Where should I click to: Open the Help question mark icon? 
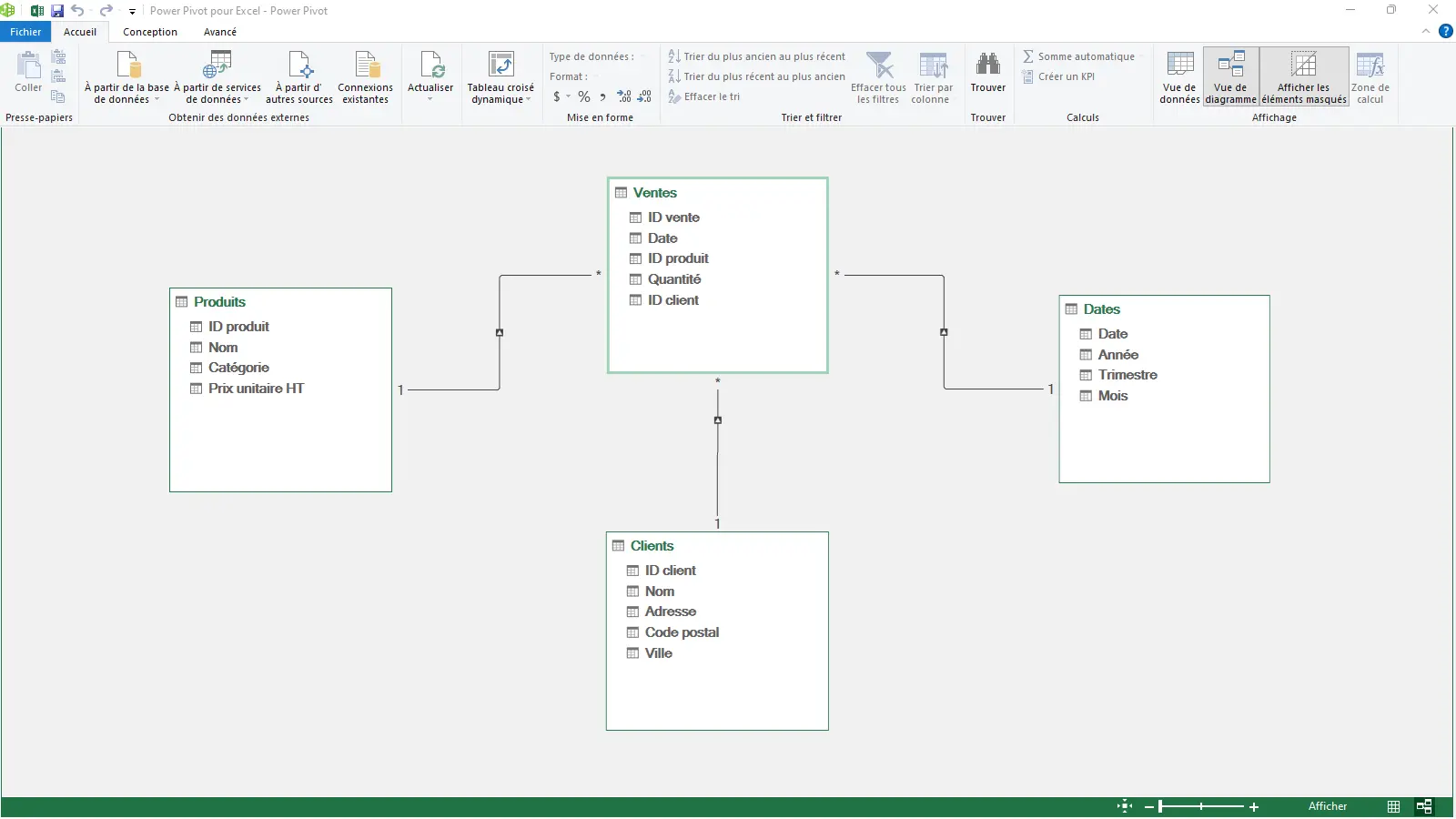1445,31
